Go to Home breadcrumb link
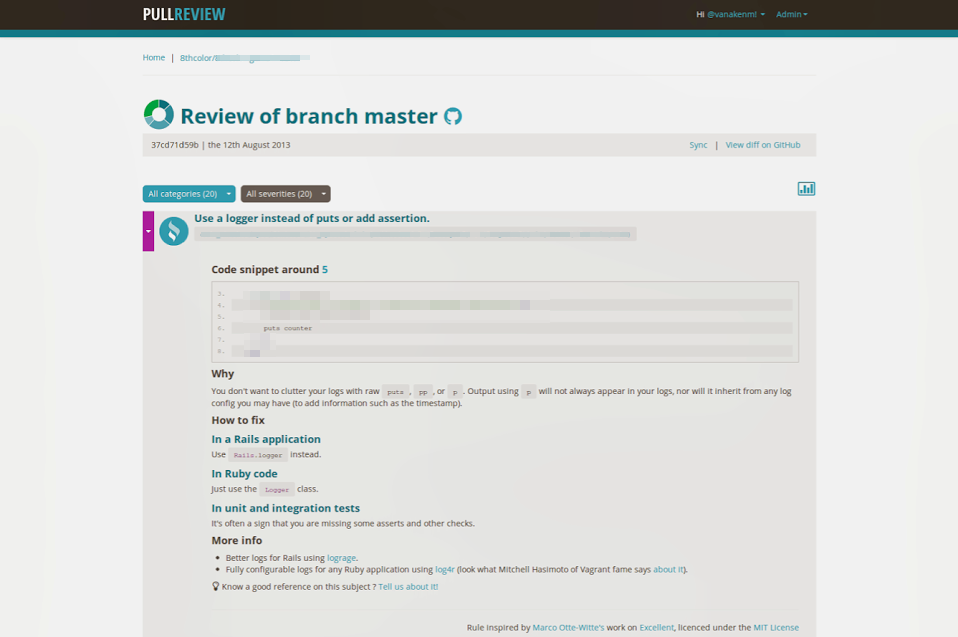958x637 pixels. coord(154,57)
